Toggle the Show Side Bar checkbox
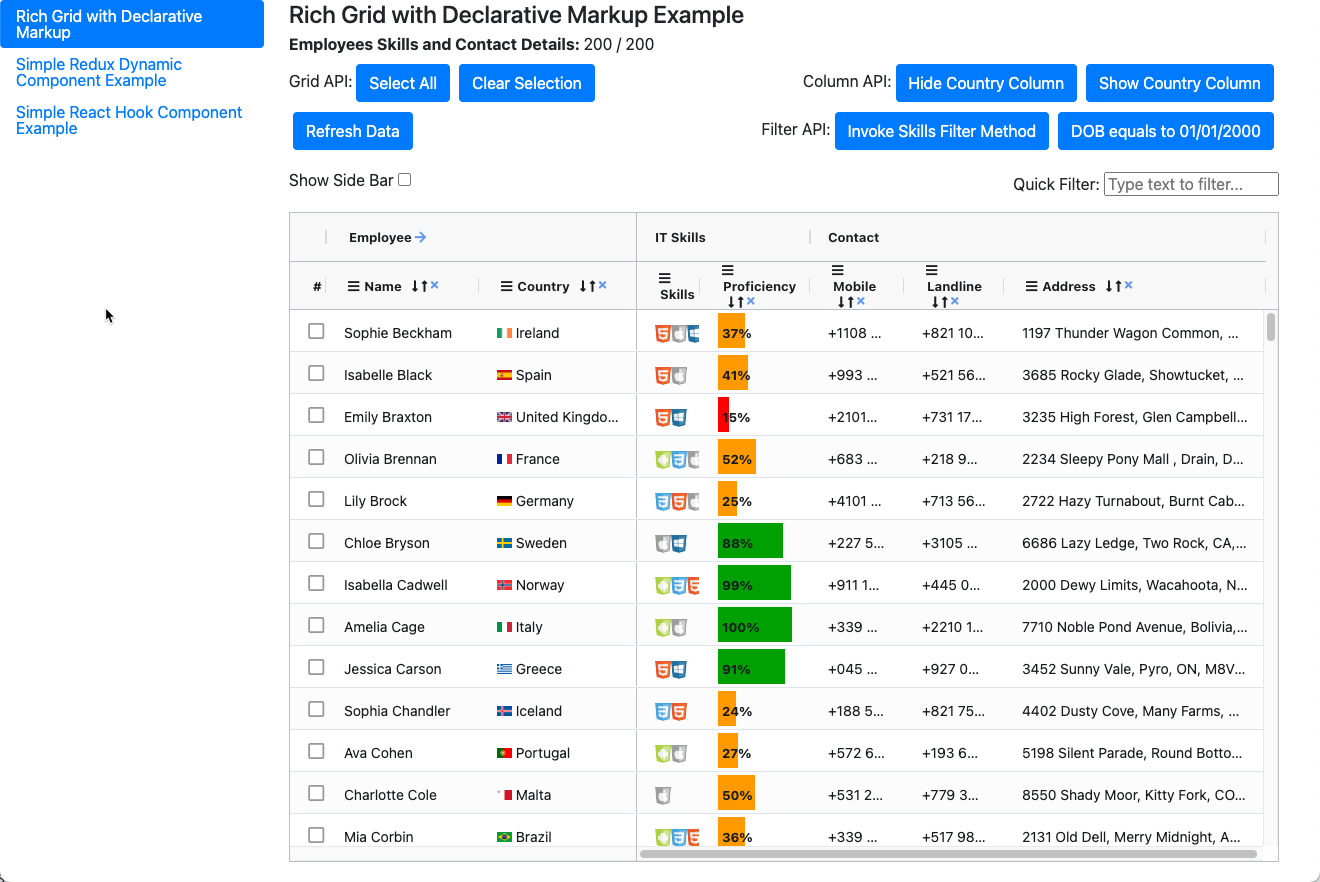1320x882 pixels. point(405,179)
